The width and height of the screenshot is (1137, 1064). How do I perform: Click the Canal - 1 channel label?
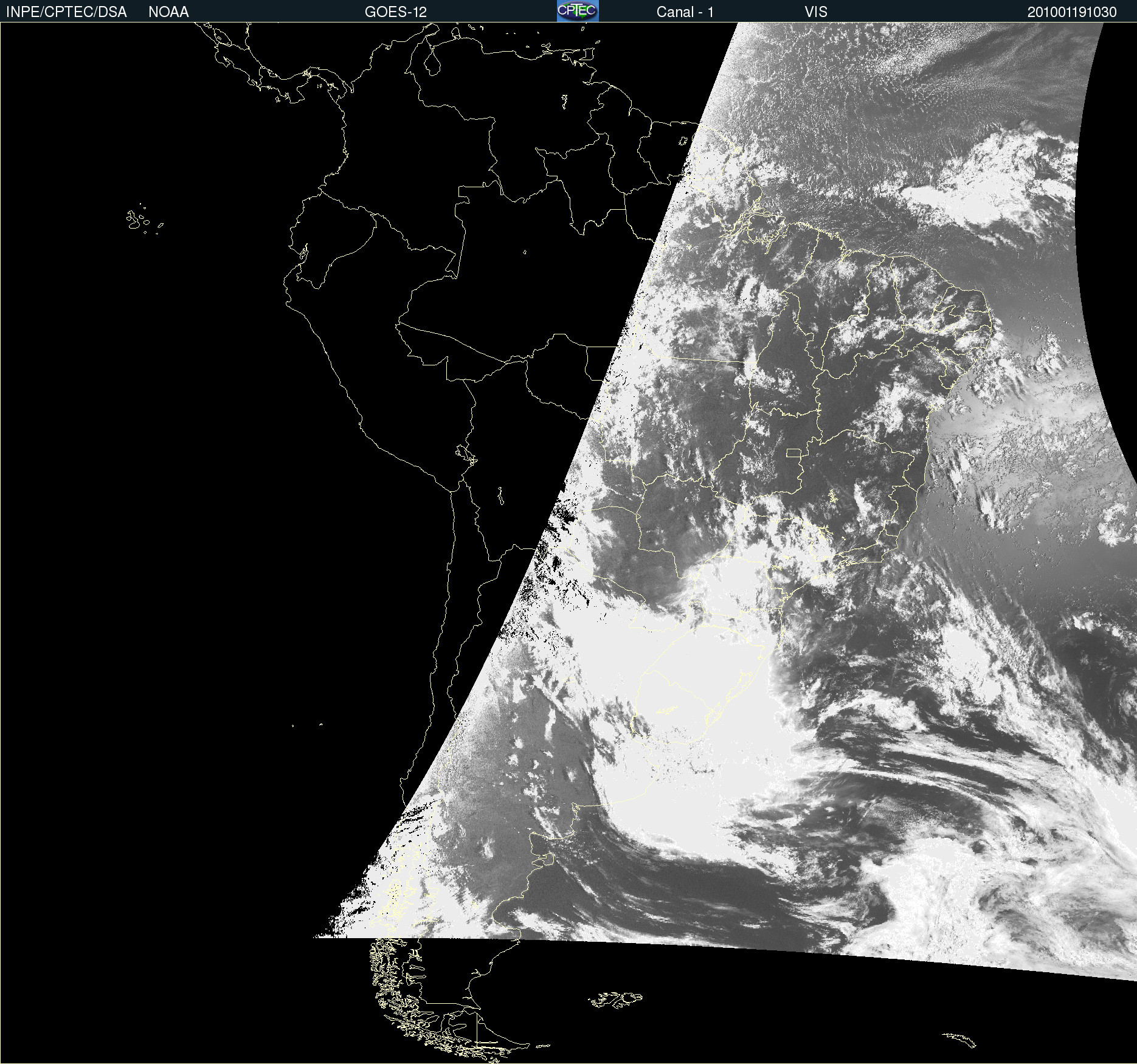tap(685, 12)
